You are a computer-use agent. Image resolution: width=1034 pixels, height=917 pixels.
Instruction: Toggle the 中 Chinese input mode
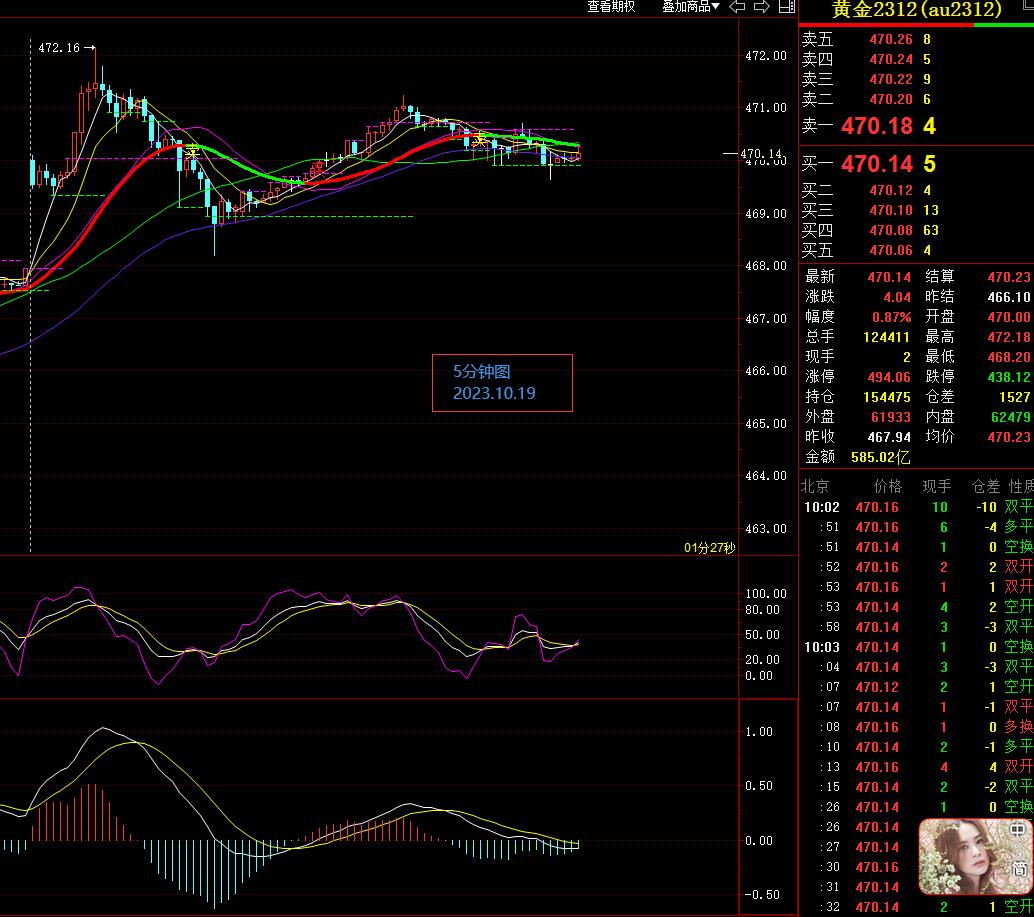[x=1019, y=832]
